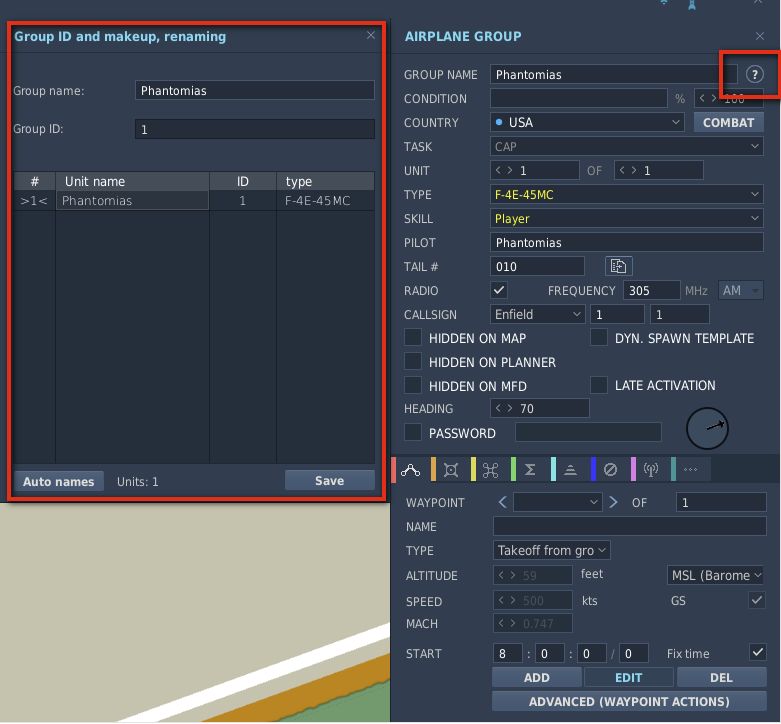Go to previous waypoint arrow
Screen dimensions: 781x724
click(x=503, y=502)
